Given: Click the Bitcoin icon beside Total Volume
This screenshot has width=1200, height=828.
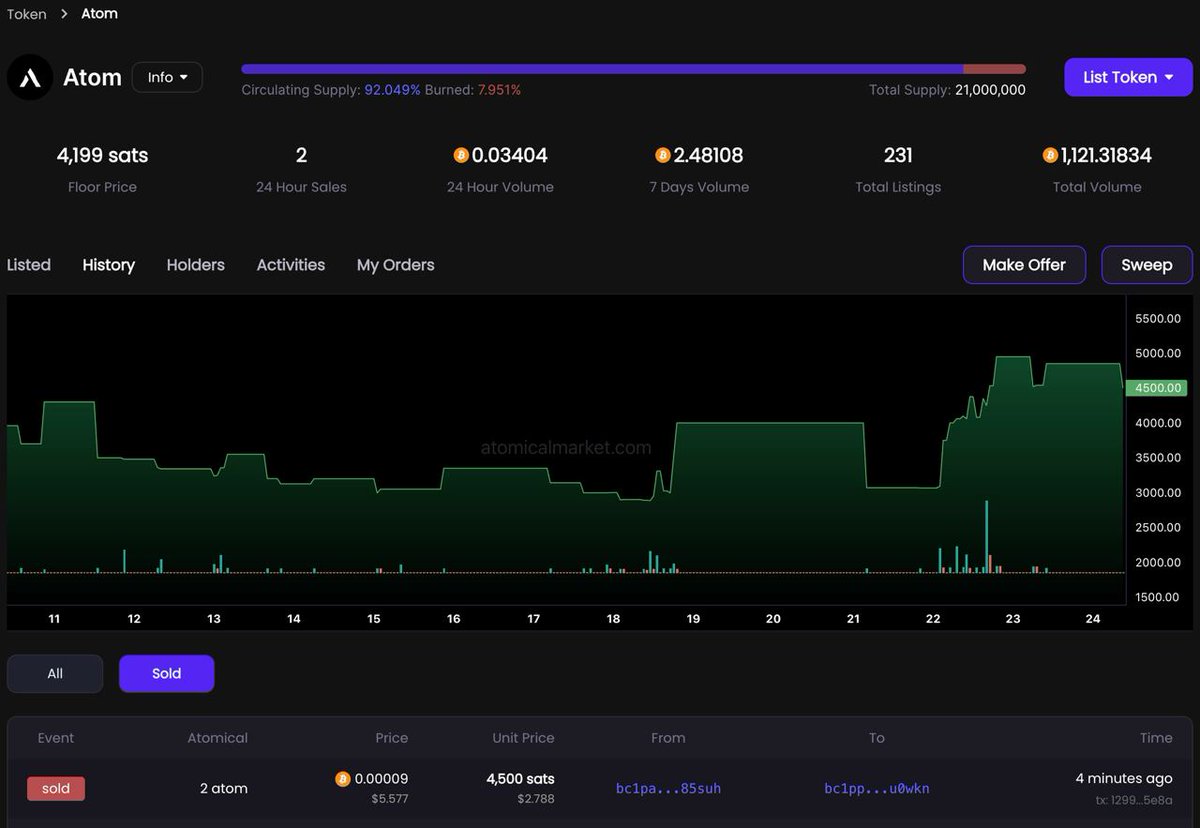Looking at the screenshot, I should pyautogui.click(x=1050, y=155).
